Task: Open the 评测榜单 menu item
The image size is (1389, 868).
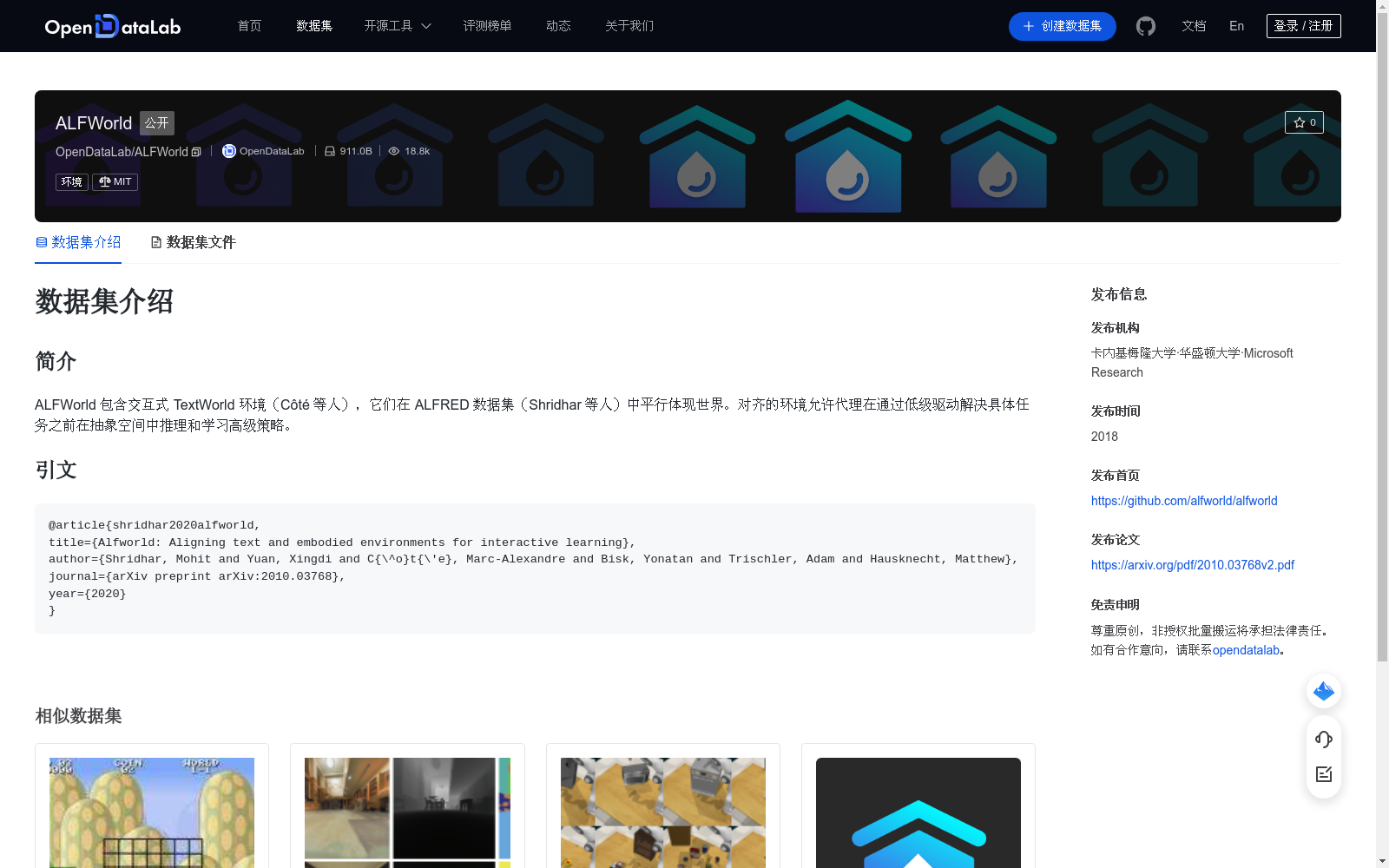Action: (x=488, y=26)
